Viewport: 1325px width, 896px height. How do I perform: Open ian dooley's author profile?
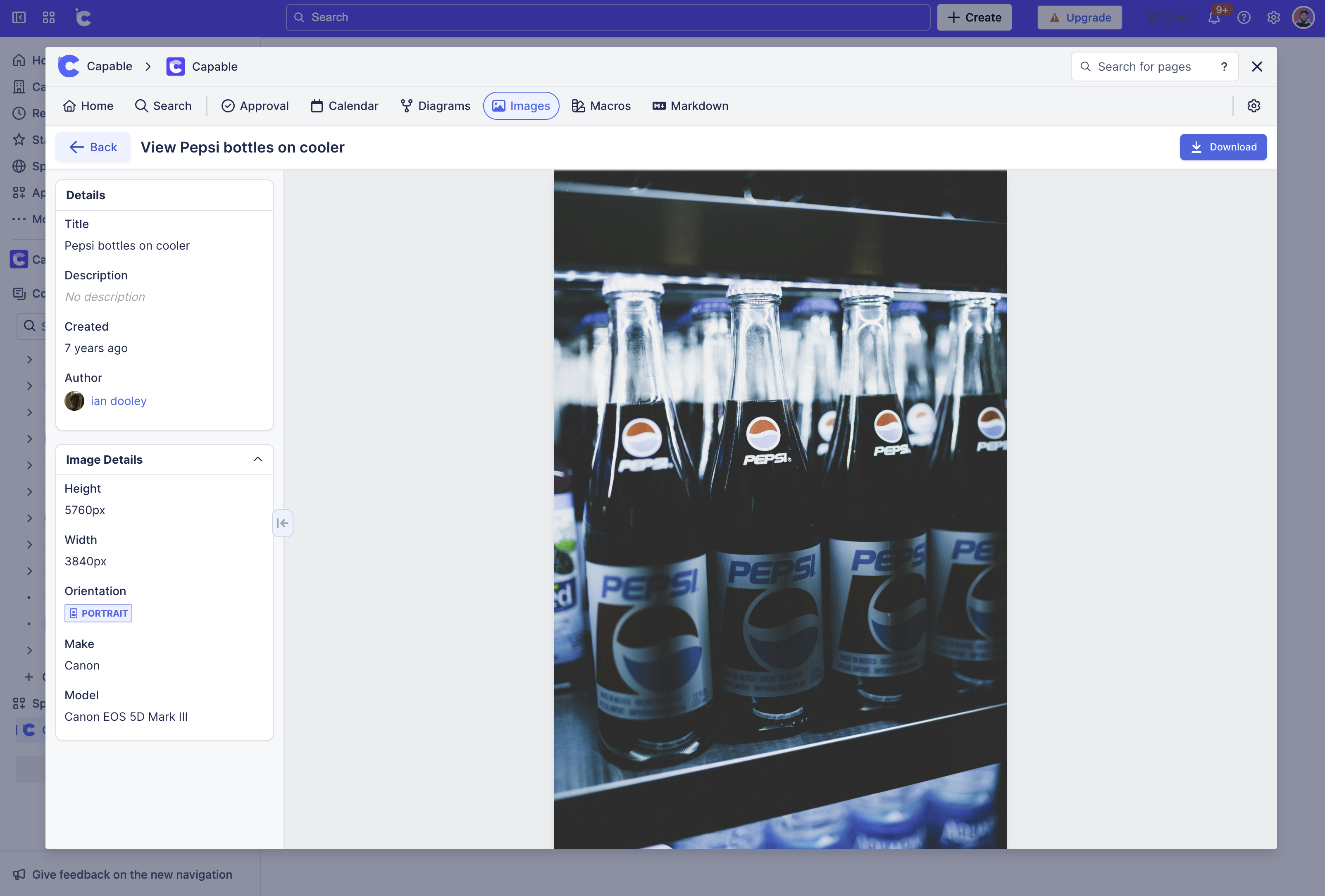119,400
